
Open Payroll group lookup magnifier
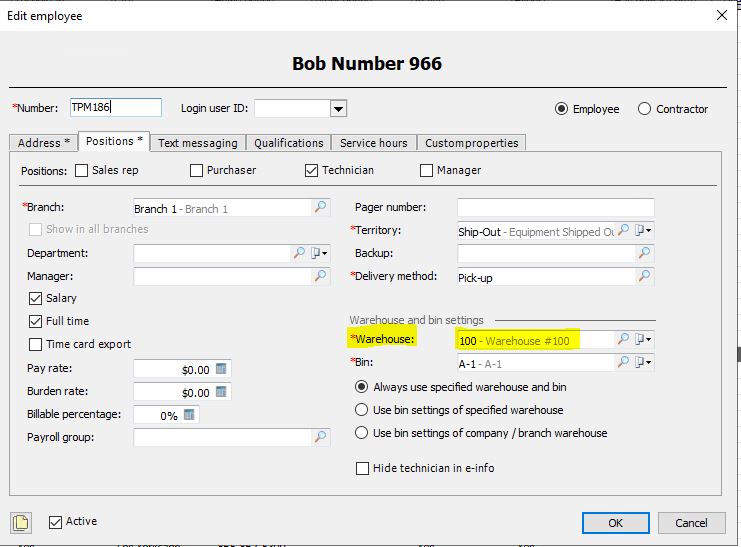pyautogui.click(x=320, y=437)
